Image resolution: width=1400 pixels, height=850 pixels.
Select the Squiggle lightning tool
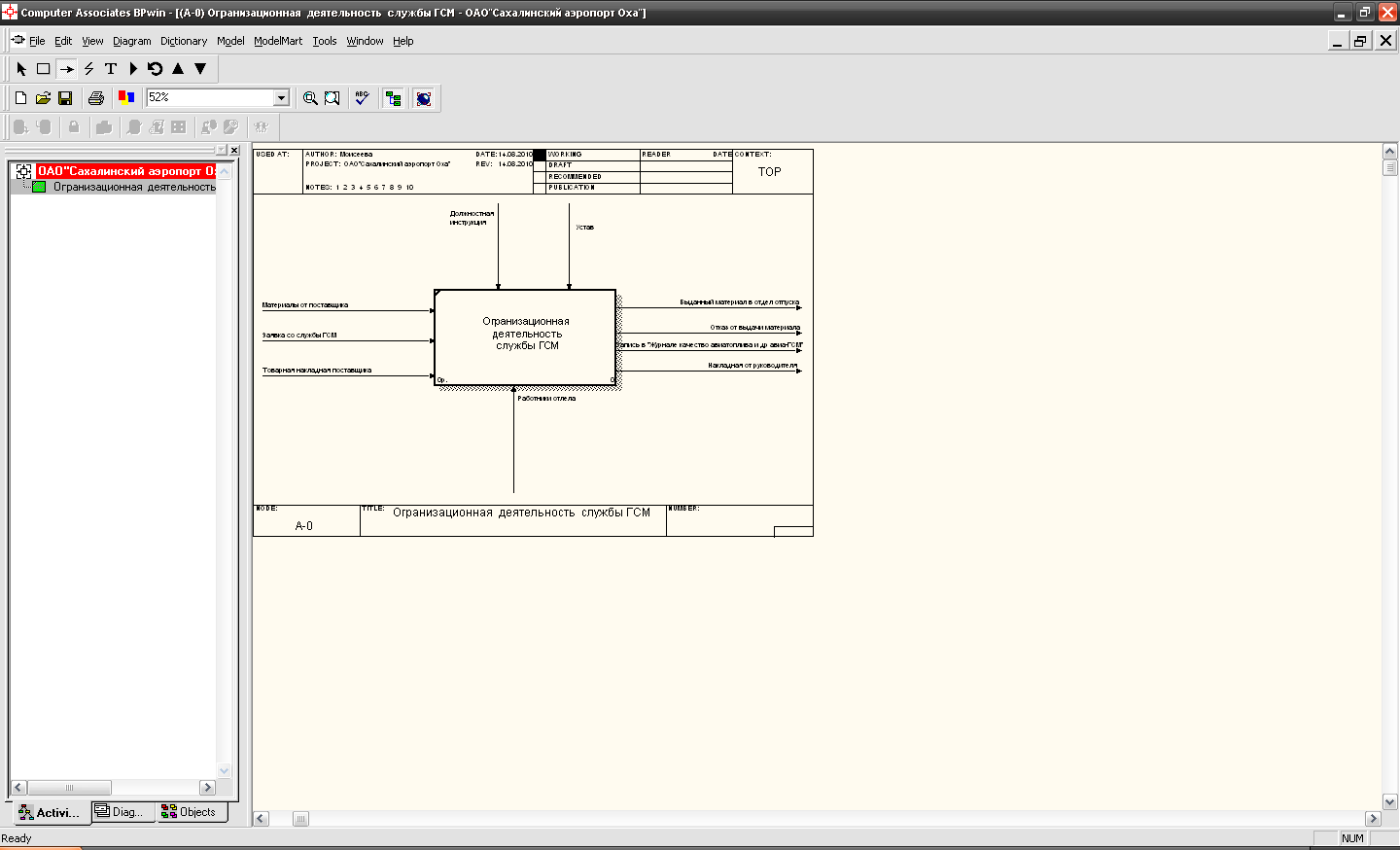click(x=88, y=69)
